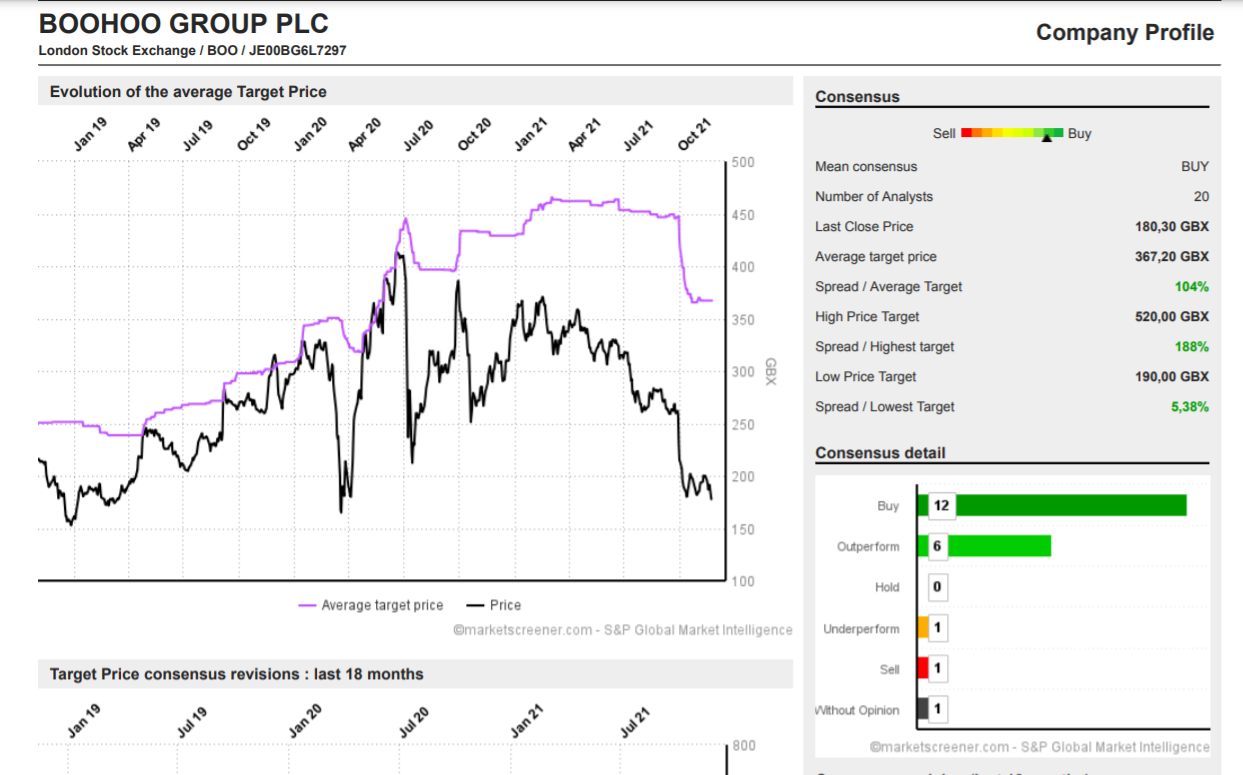The image size is (1243, 775).
Task: Click the Consensus detail heading
Action: tap(880, 453)
